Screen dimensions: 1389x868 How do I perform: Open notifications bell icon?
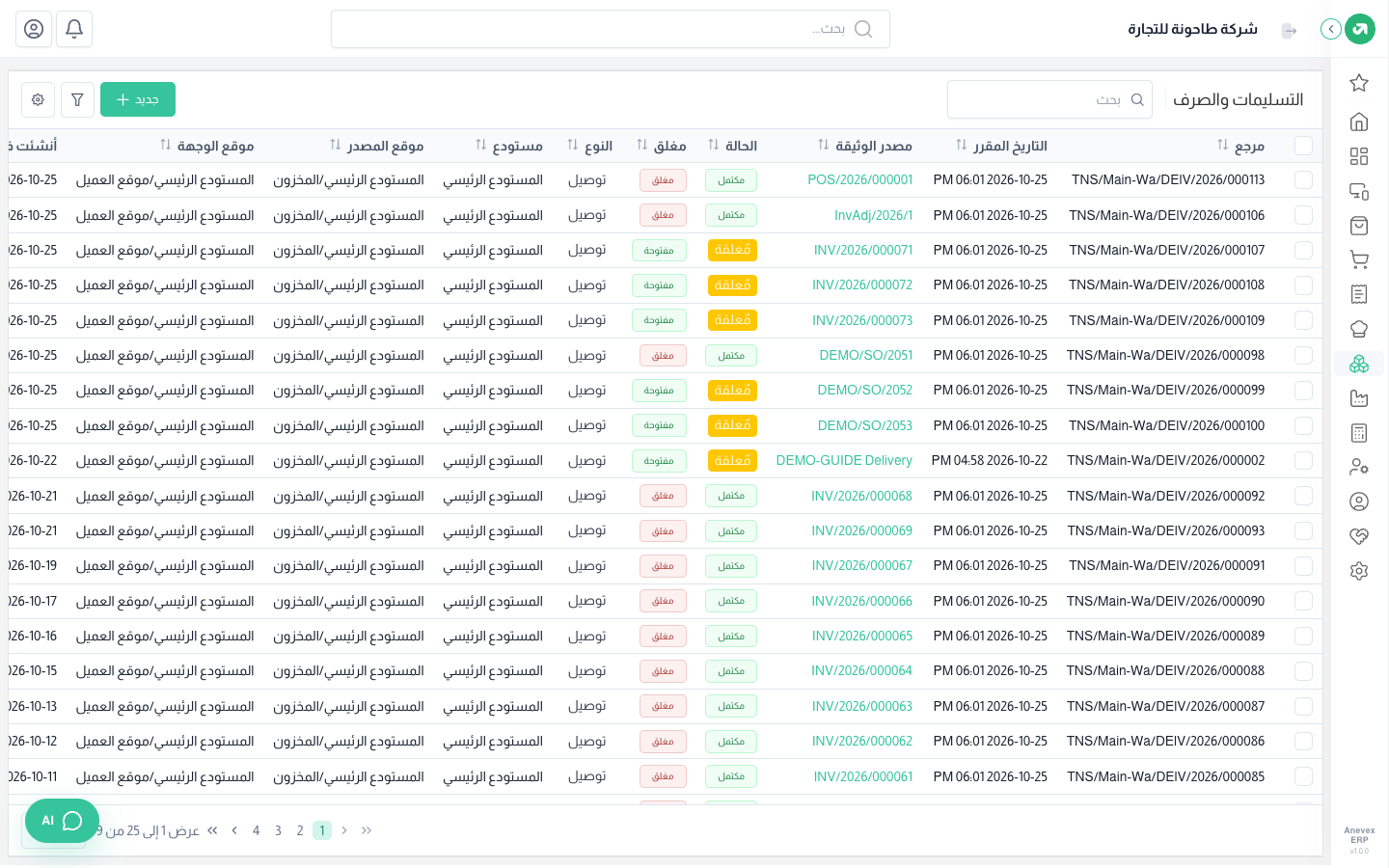tap(74, 29)
